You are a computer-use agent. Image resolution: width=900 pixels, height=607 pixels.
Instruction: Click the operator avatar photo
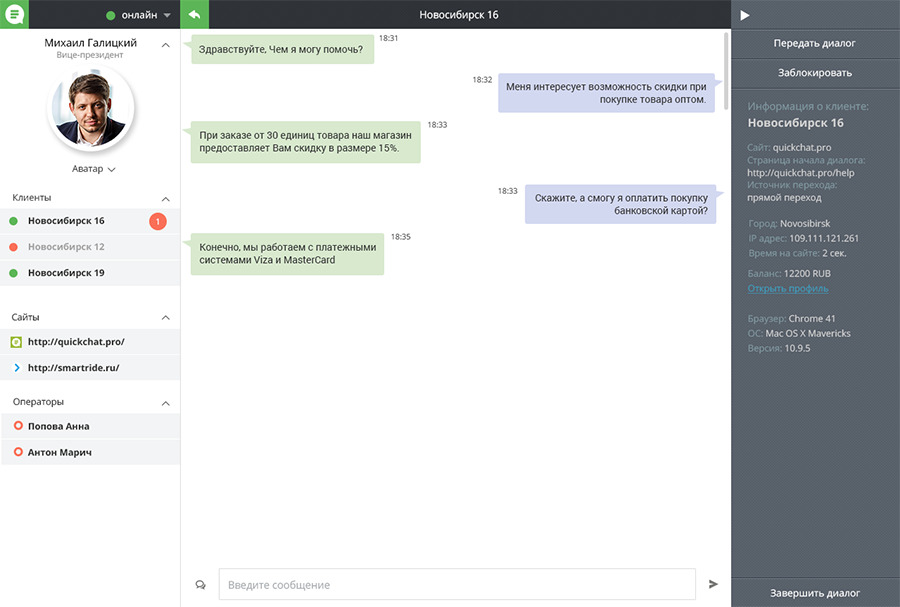pos(90,108)
